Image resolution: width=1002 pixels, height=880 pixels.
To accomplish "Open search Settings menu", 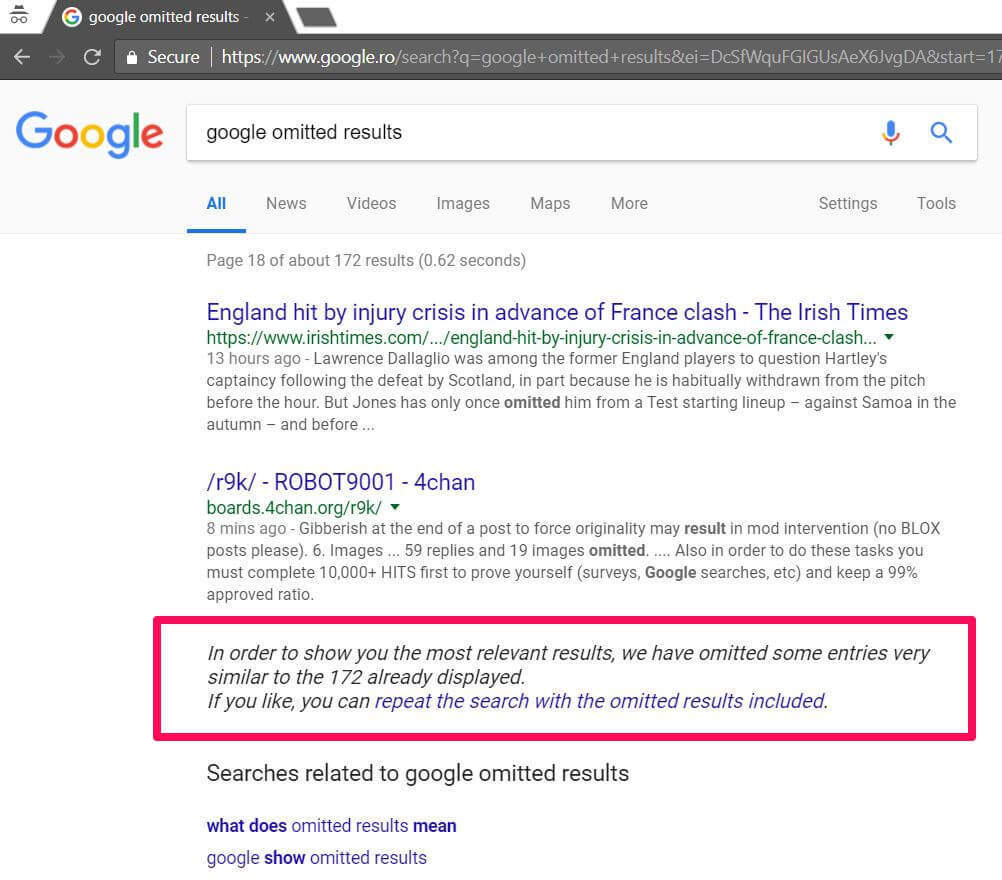I will tap(848, 203).
